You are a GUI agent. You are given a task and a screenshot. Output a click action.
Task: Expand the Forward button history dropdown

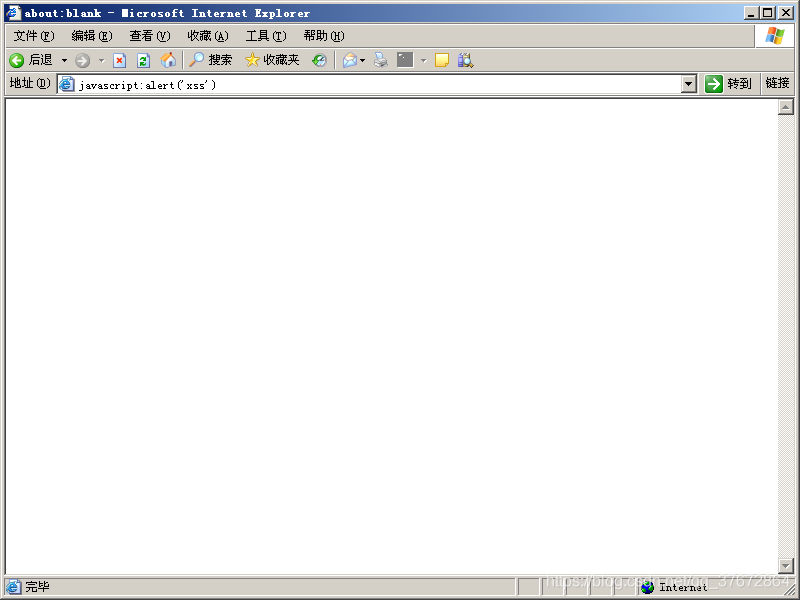coord(102,61)
